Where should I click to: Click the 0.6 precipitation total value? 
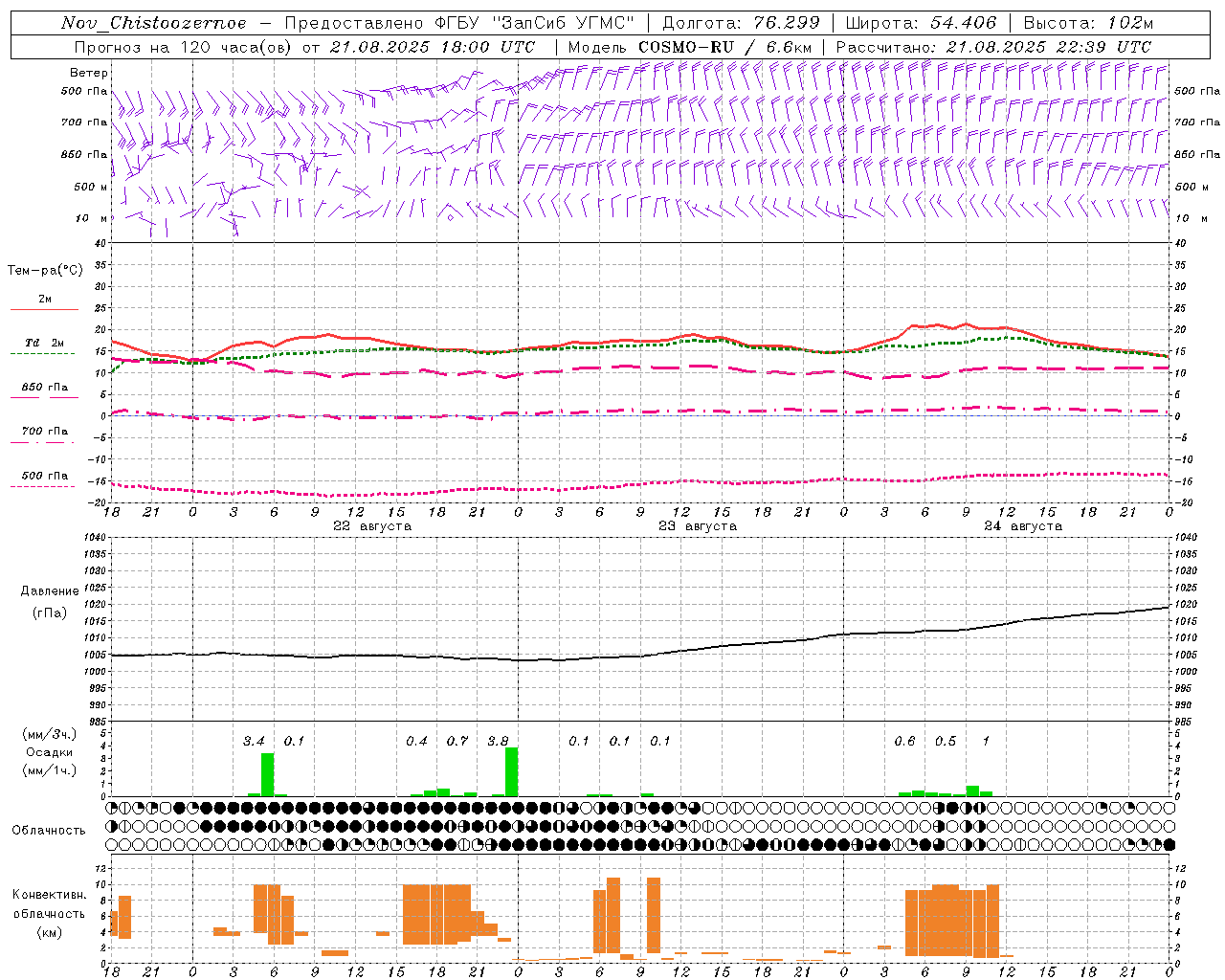click(904, 741)
